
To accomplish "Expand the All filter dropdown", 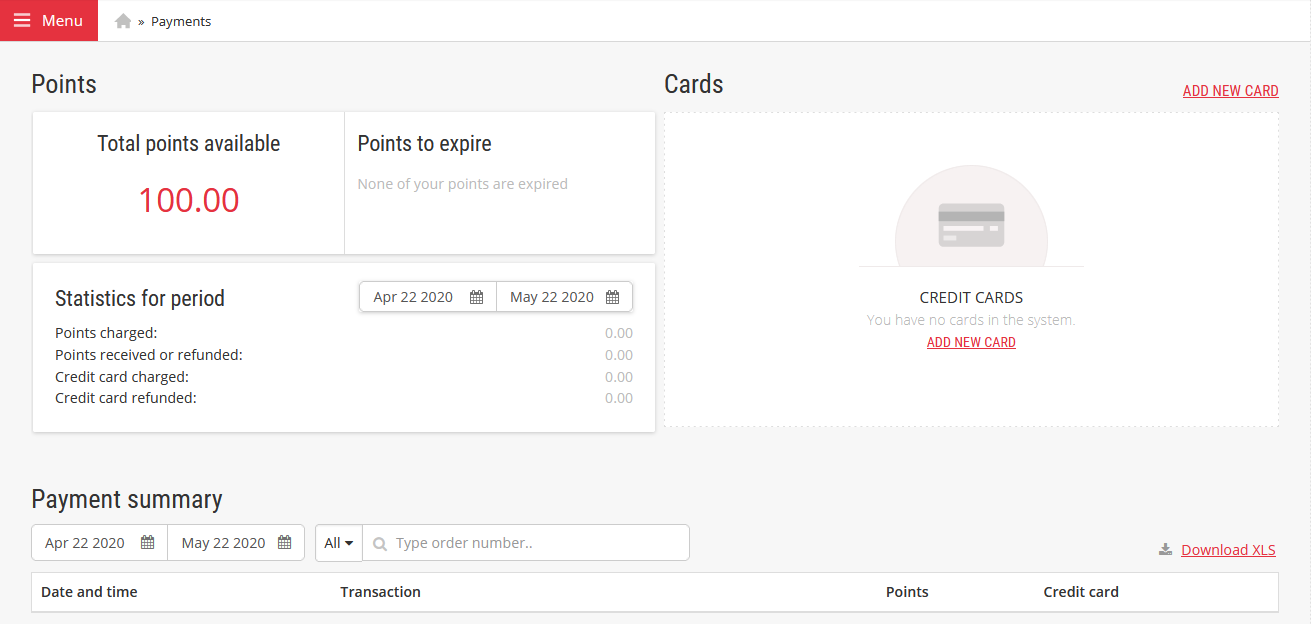I will (339, 543).
